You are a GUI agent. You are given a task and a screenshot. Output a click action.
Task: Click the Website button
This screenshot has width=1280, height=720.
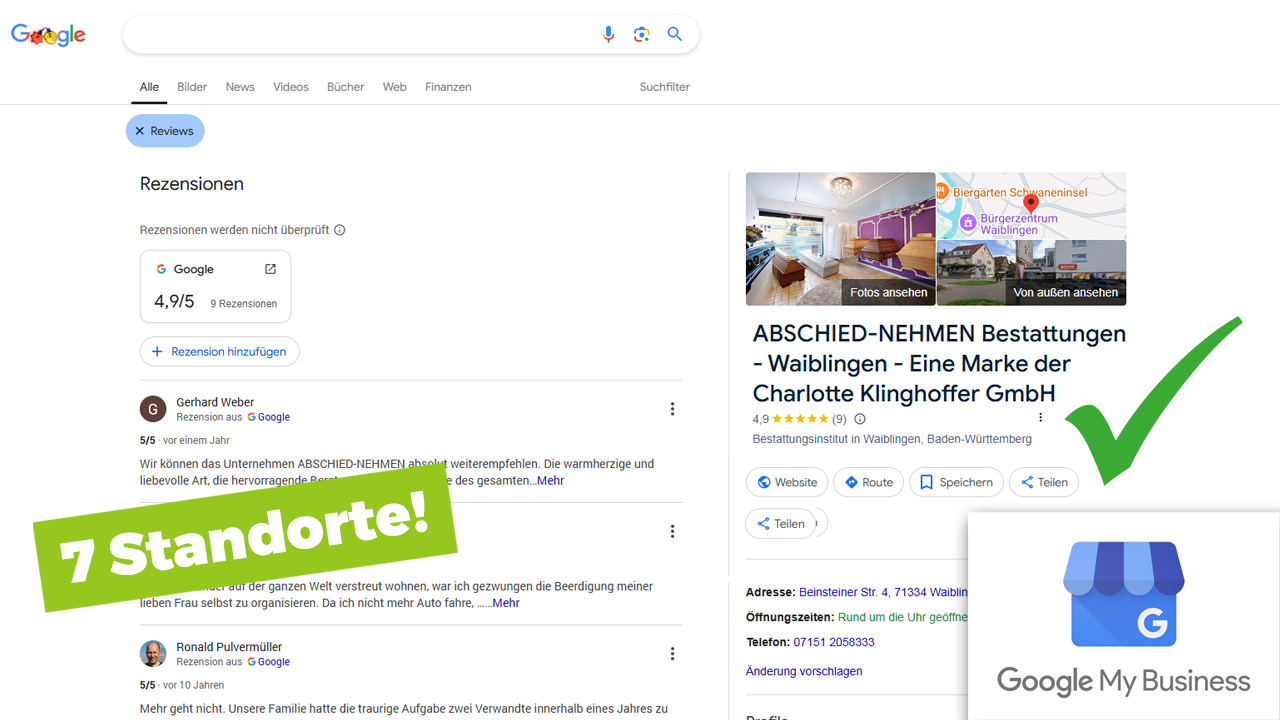click(786, 482)
